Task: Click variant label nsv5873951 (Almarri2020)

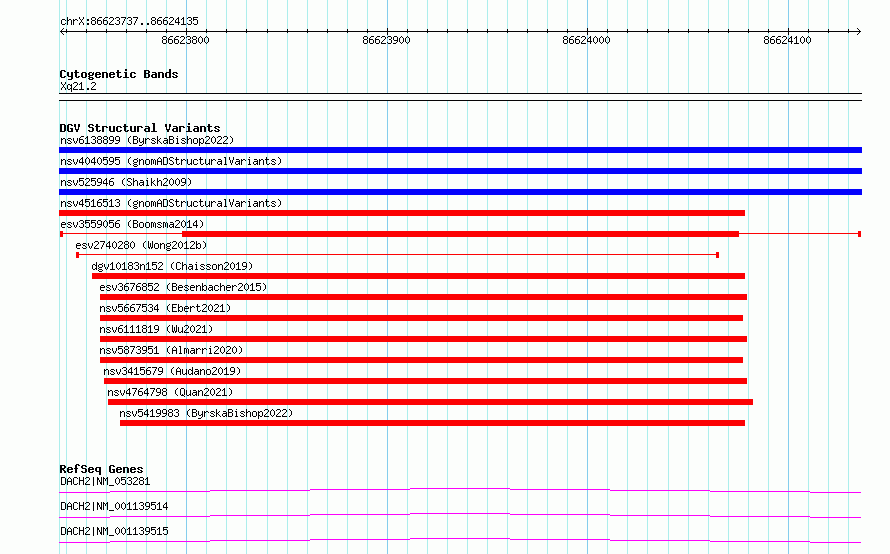Action: 171,350
